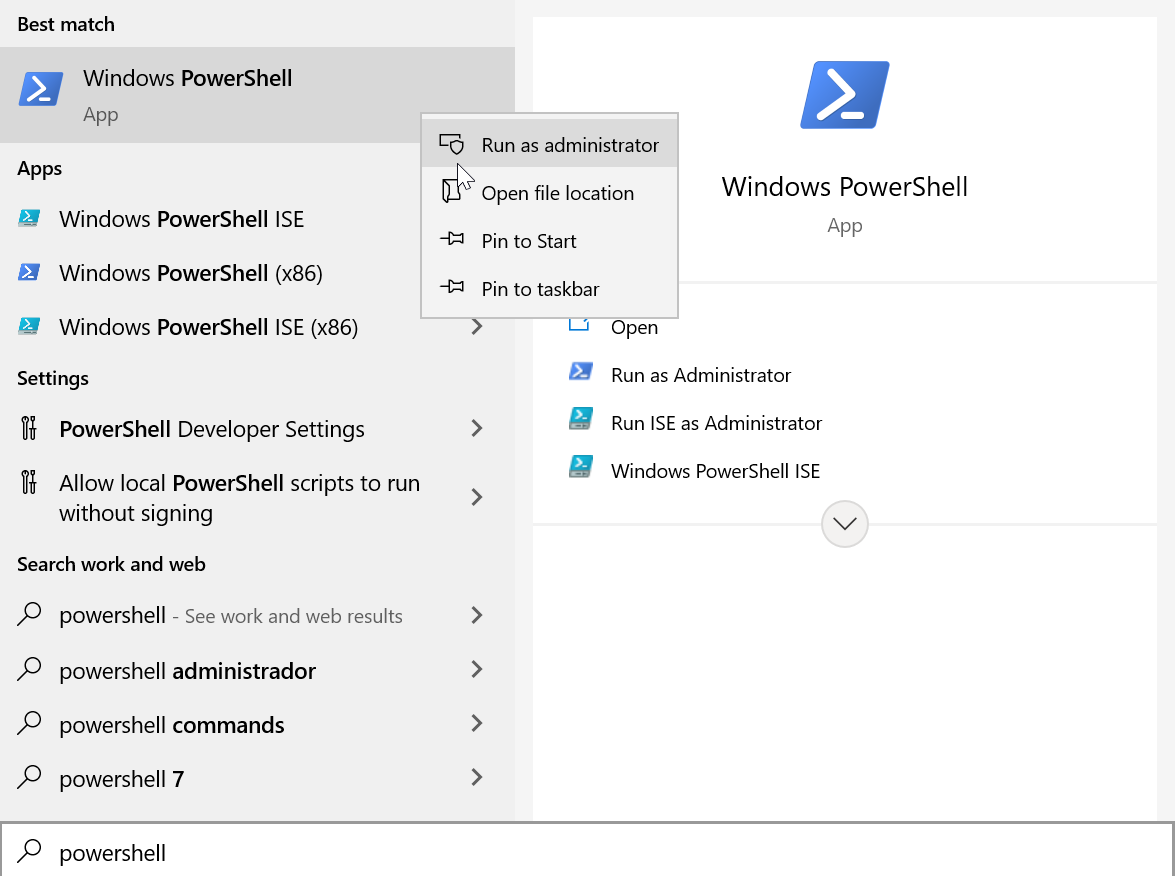Select Run as Administrator in the right panel
1175x876 pixels.
pos(700,375)
